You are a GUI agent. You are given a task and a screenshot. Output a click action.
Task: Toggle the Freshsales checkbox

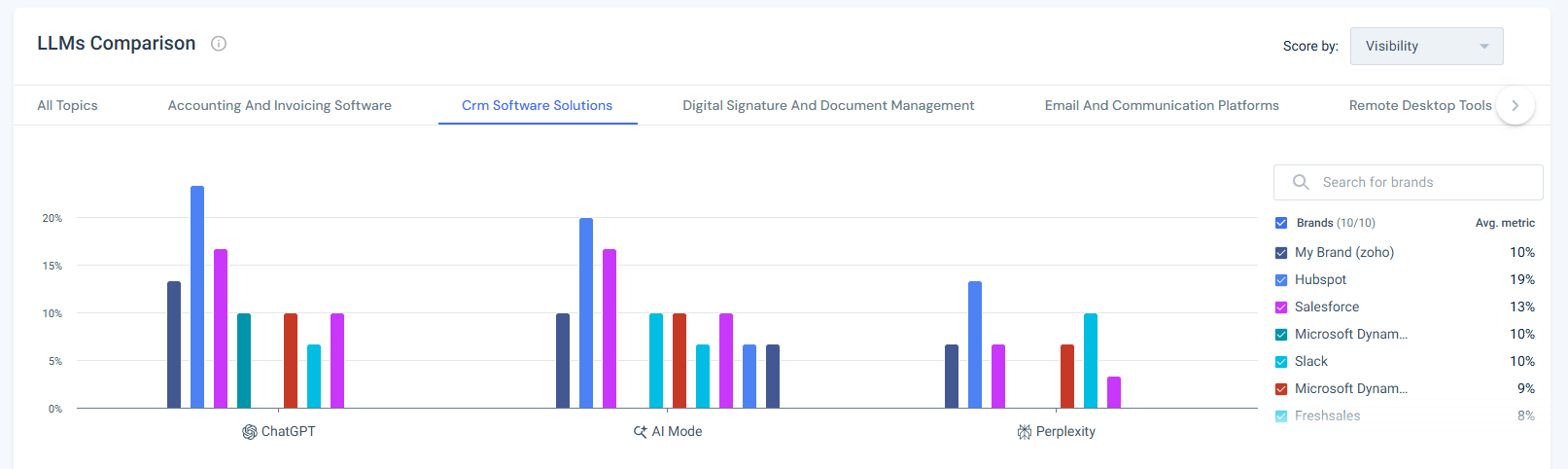coord(1281,416)
